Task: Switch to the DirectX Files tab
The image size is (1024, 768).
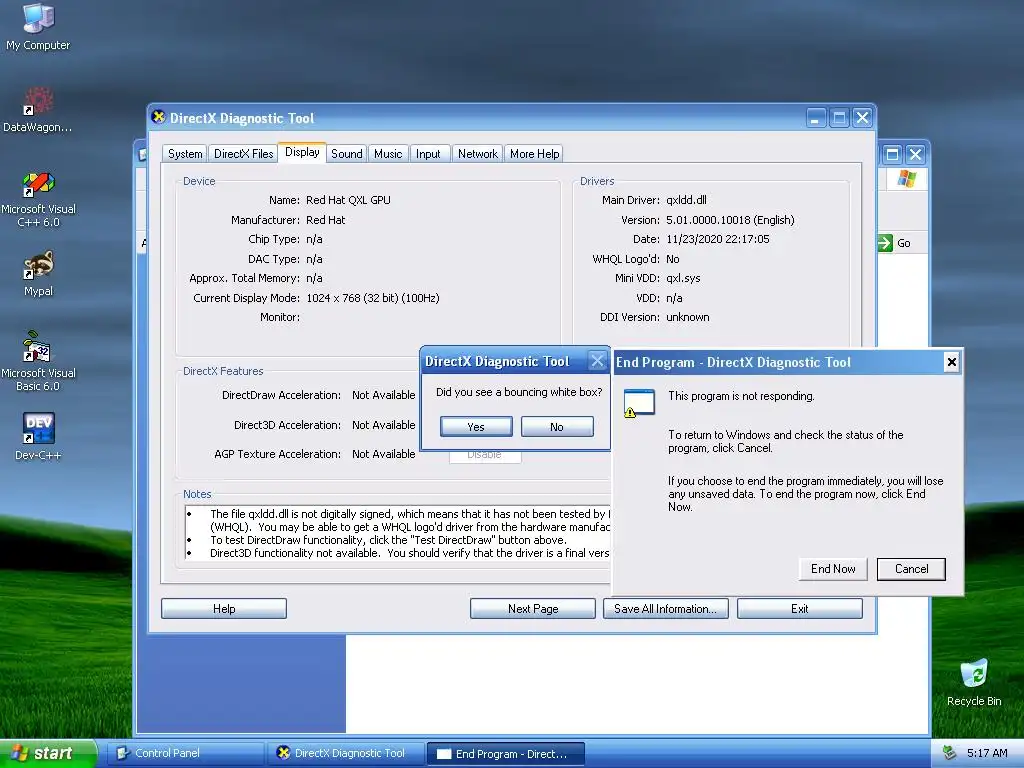Action: 244,153
